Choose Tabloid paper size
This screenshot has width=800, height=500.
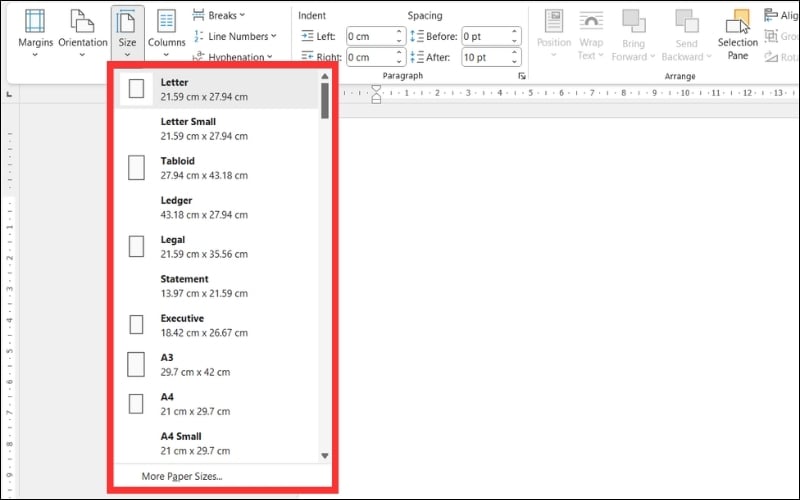(x=218, y=168)
